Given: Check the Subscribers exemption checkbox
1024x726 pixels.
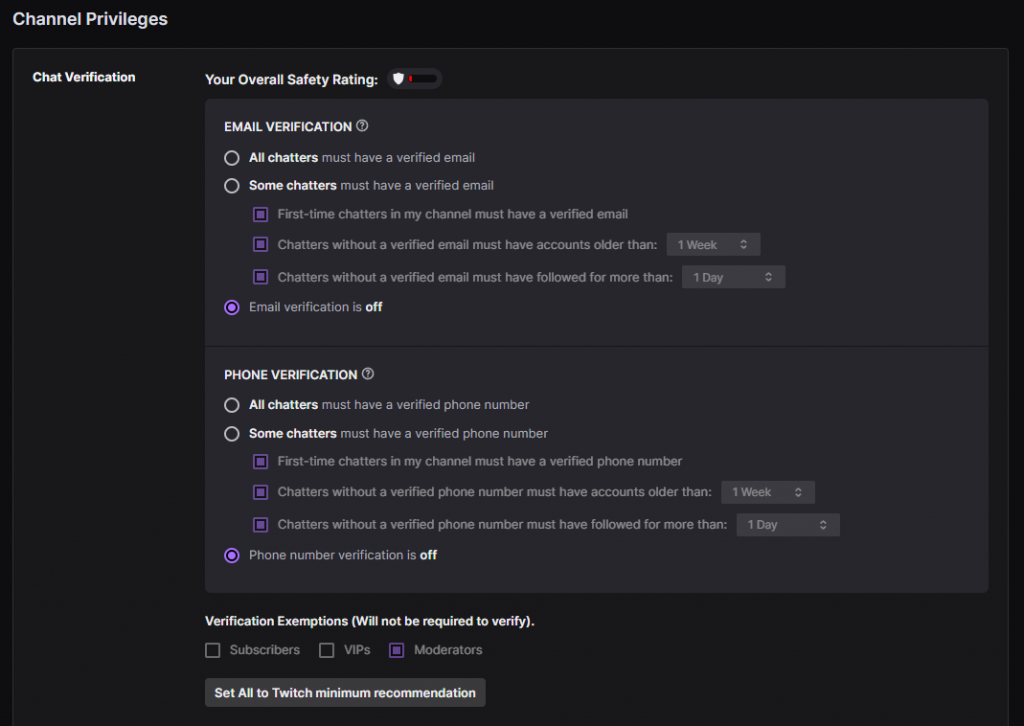Looking at the screenshot, I should point(213,650).
